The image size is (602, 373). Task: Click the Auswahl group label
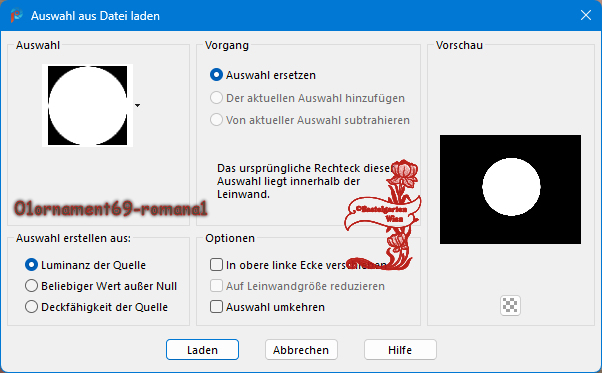click(38, 45)
